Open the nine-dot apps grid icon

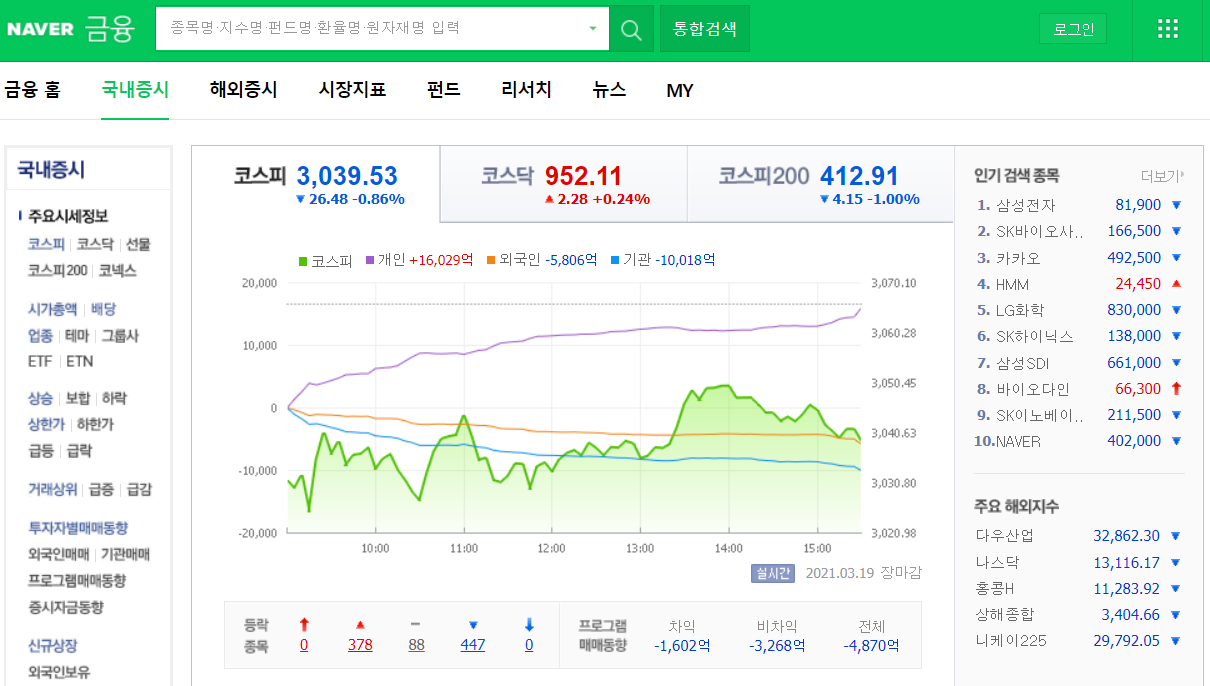(1168, 28)
